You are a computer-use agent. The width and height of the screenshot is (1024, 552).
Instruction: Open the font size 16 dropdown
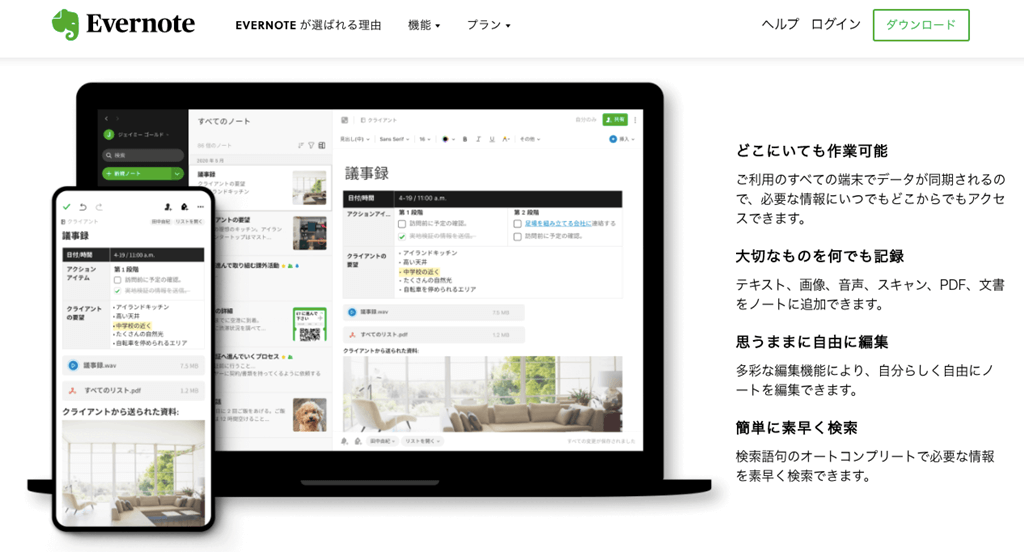pyautogui.click(x=424, y=139)
